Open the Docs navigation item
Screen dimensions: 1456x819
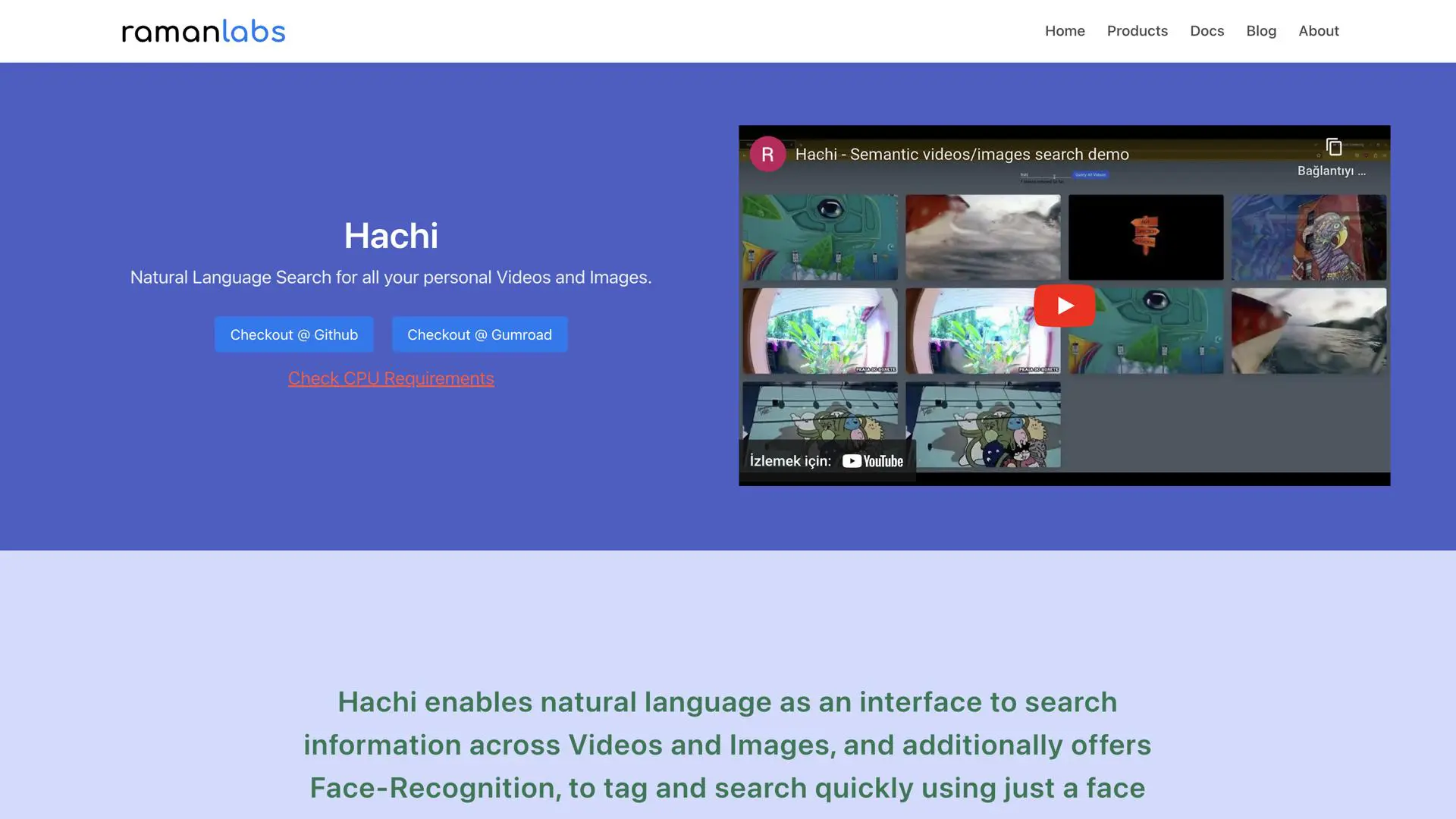tap(1207, 30)
